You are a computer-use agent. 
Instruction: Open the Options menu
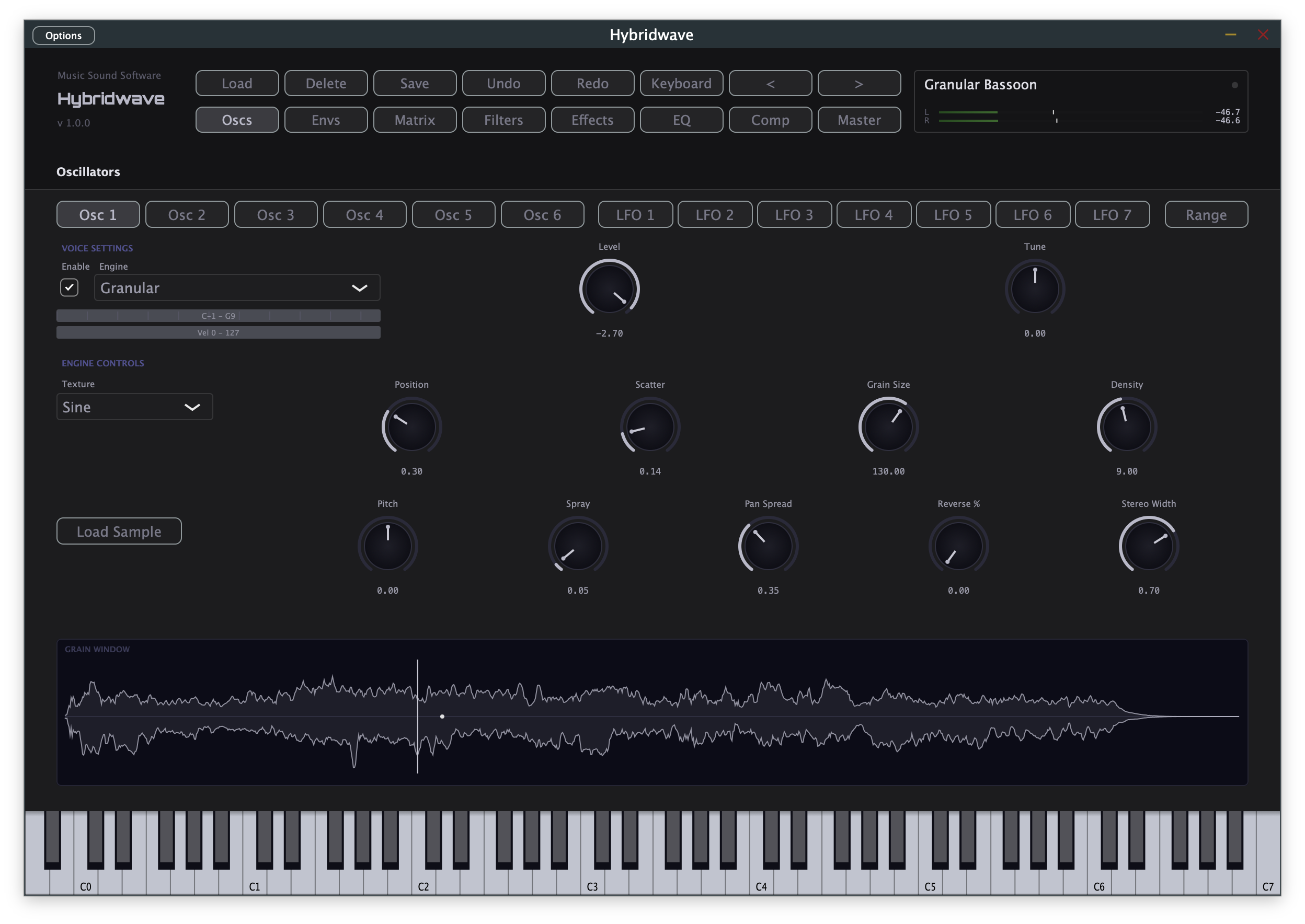[x=63, y=35]
